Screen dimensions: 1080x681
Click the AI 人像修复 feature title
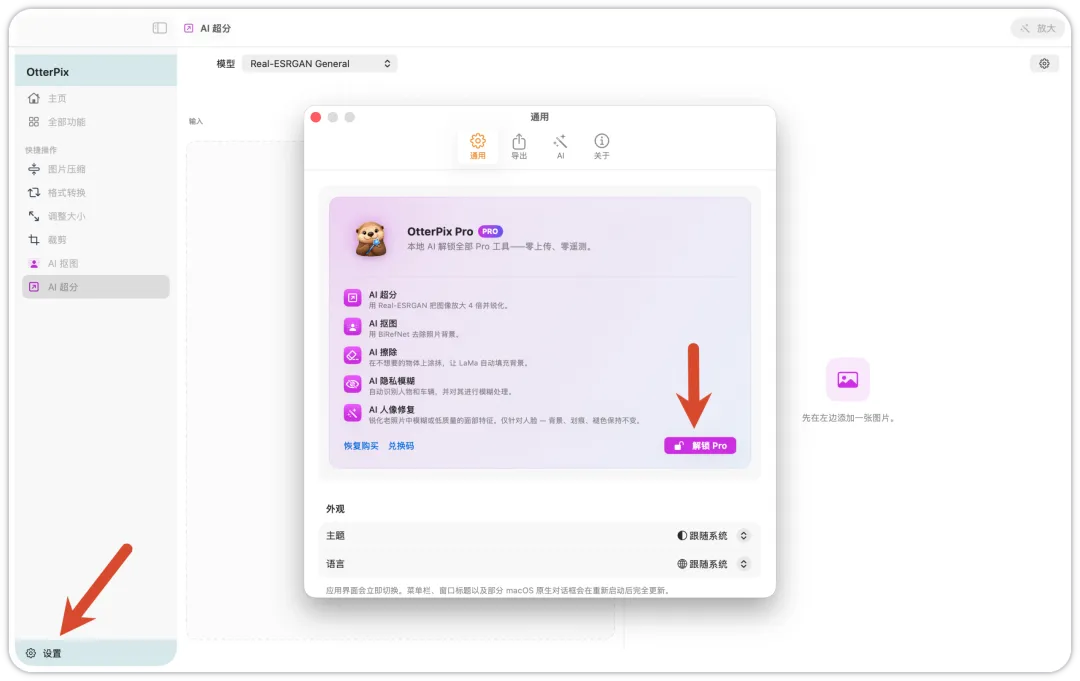(x=391, y=410)
